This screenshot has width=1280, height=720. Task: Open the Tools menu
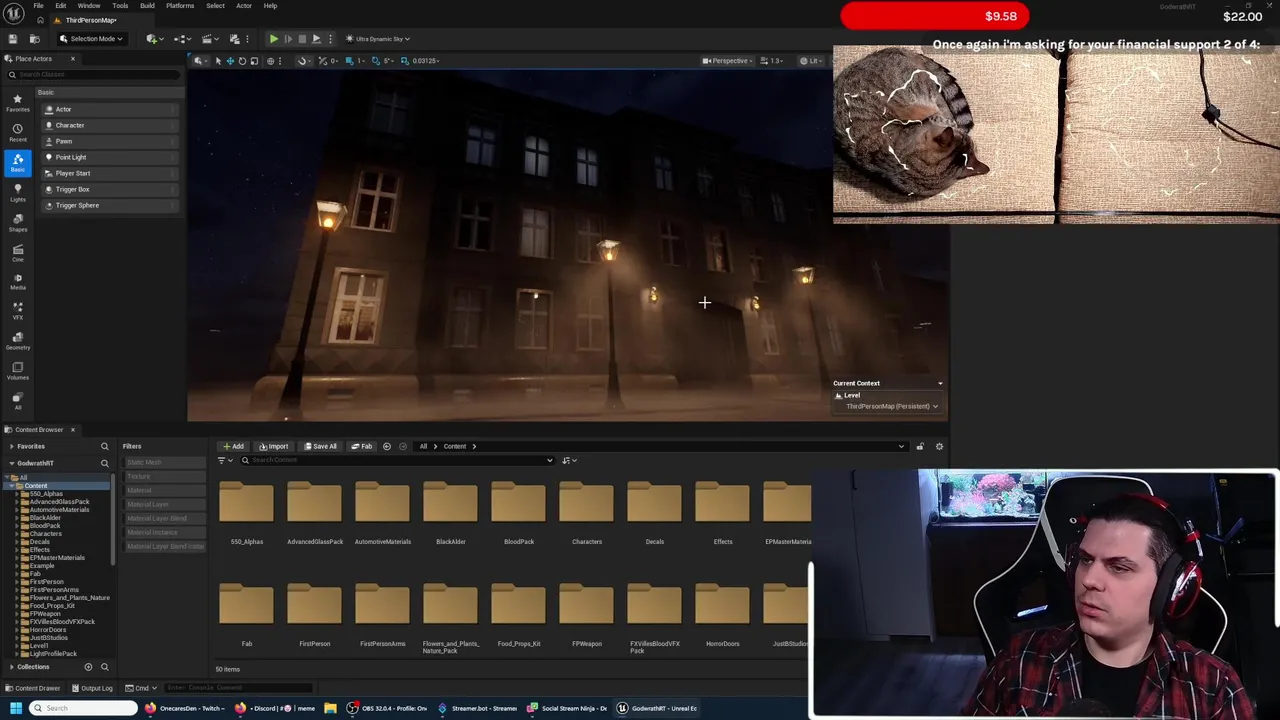tap(120, 6)
